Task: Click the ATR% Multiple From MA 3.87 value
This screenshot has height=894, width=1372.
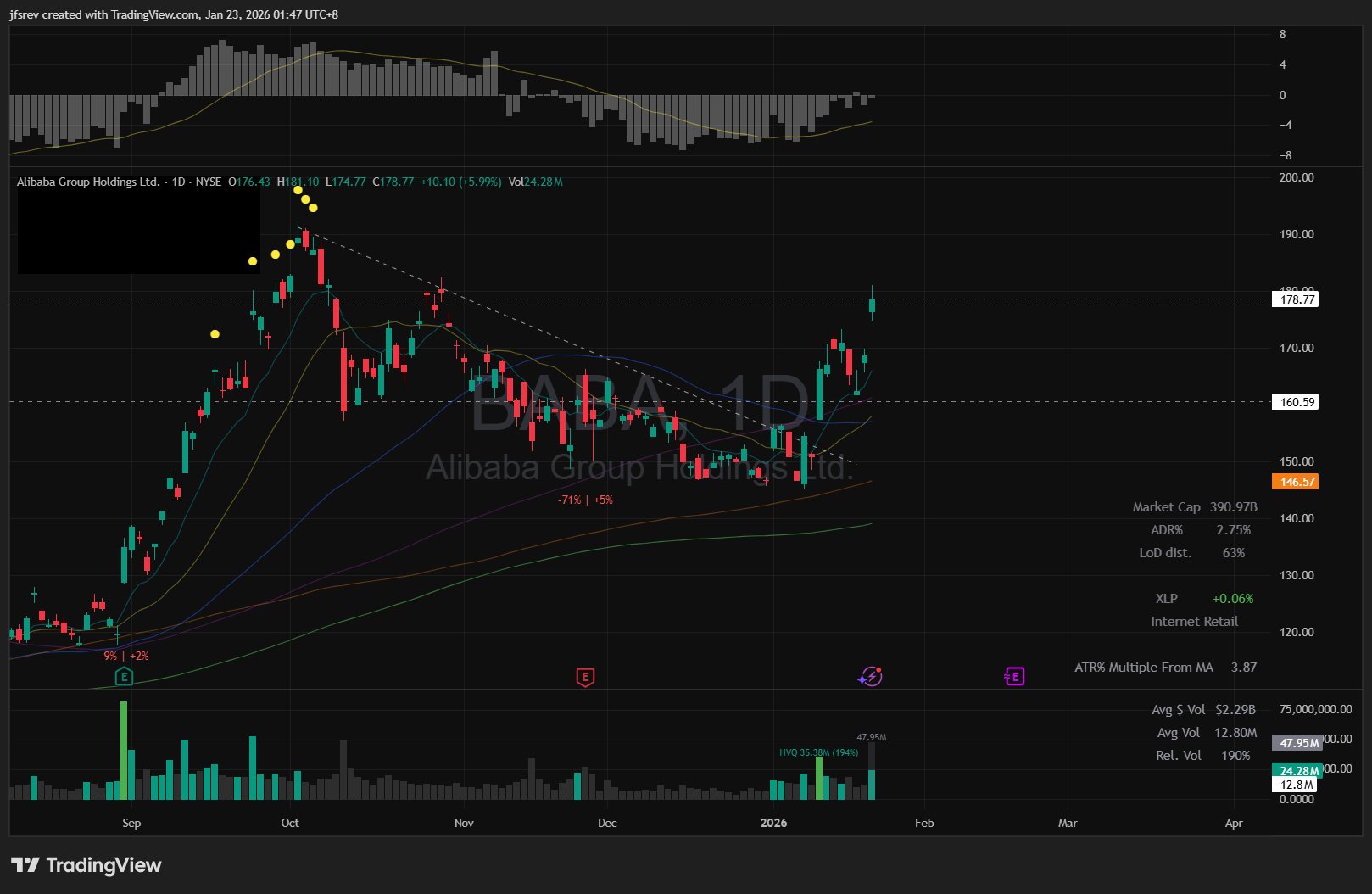Action: click(x=1243, y=668)
